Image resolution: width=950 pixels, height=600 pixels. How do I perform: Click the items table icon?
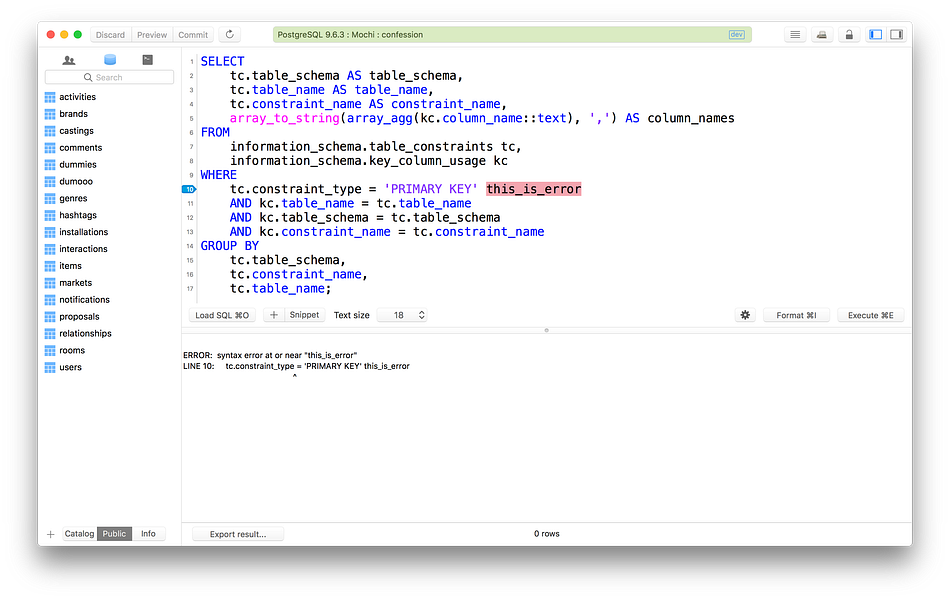coord(50,266)
